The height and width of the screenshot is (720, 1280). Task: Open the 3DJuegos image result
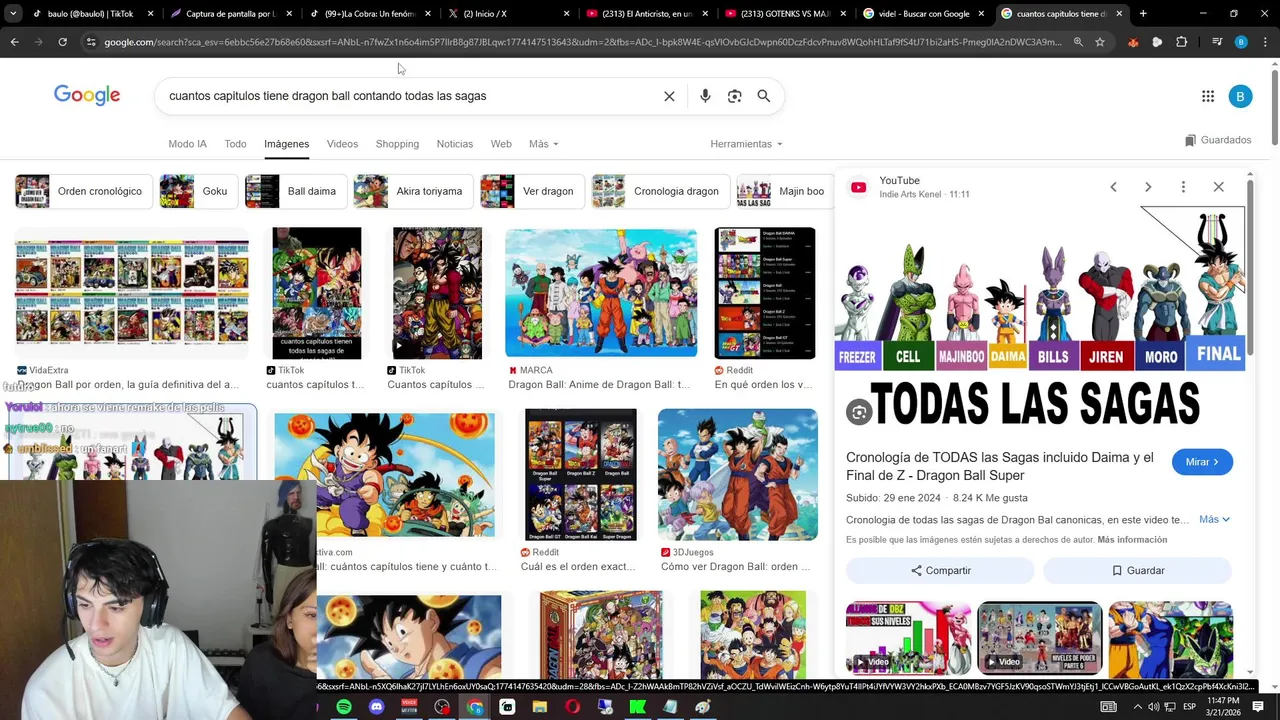[737, 474]
